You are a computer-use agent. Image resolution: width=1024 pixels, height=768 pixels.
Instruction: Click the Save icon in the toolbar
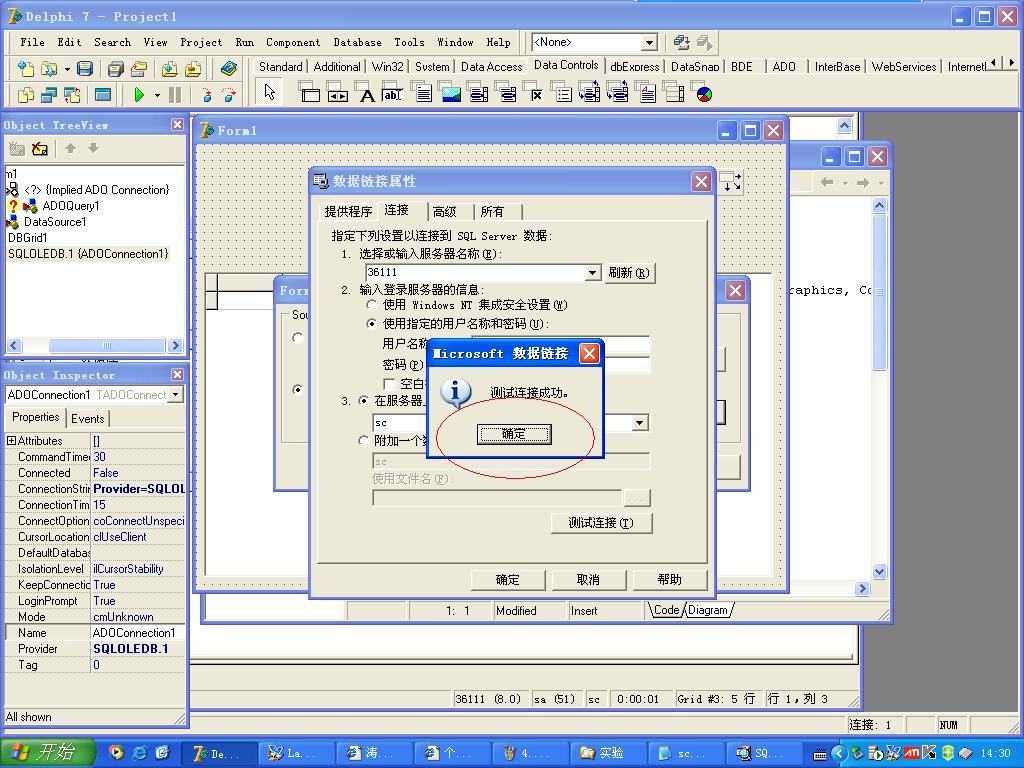(x=85, y=69)
